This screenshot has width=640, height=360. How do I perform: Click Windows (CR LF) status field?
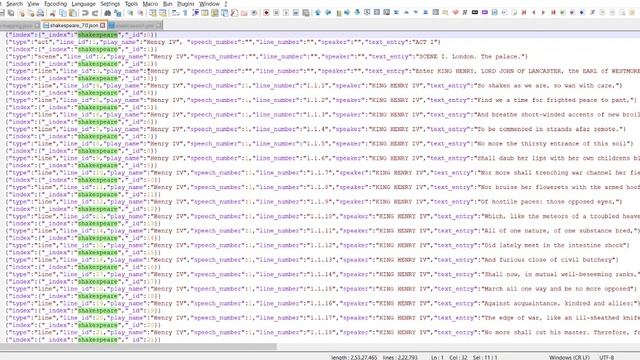tap(569, 358)
